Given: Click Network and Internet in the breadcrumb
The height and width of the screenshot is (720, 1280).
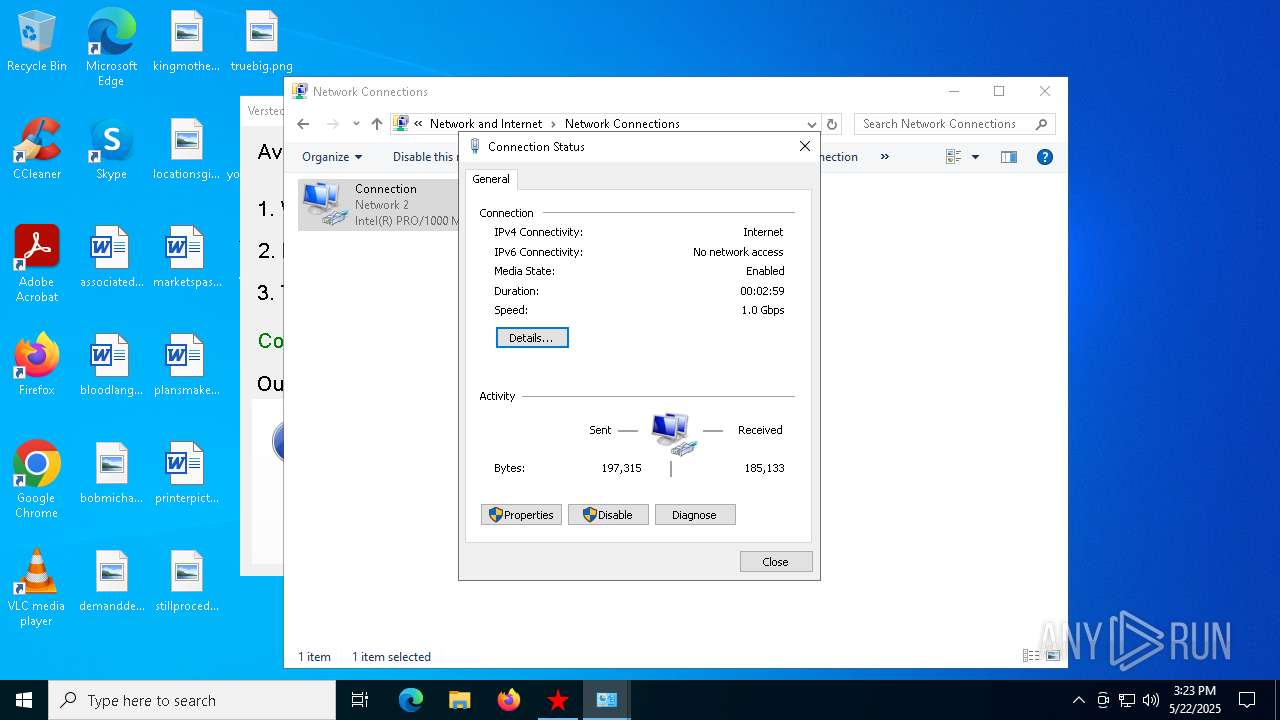Looking at the screenshot, I should 486,124.
